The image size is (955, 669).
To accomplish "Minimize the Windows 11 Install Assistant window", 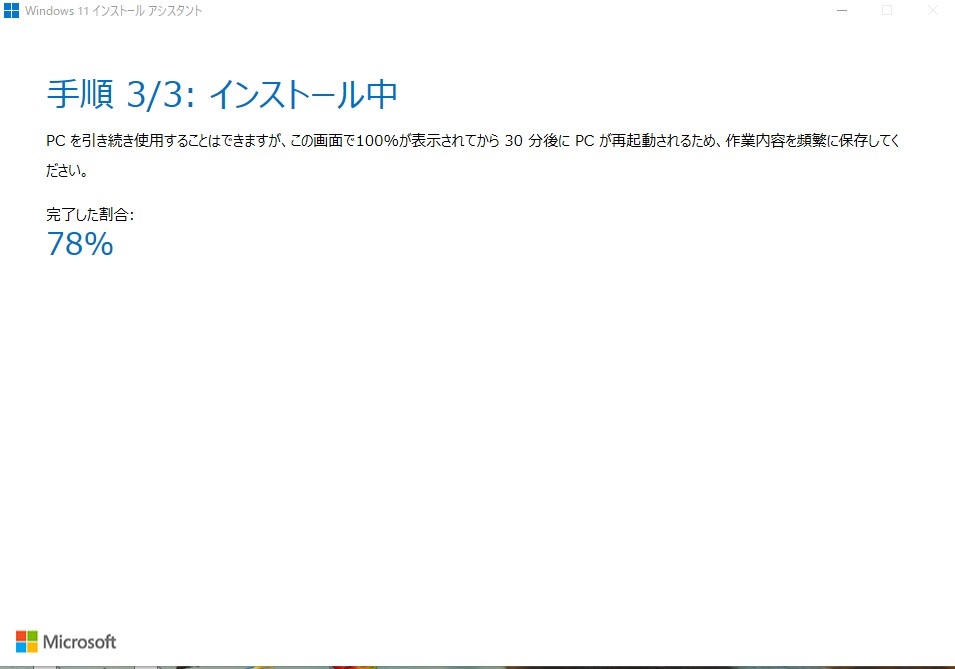I will click(x=842, y=10).
